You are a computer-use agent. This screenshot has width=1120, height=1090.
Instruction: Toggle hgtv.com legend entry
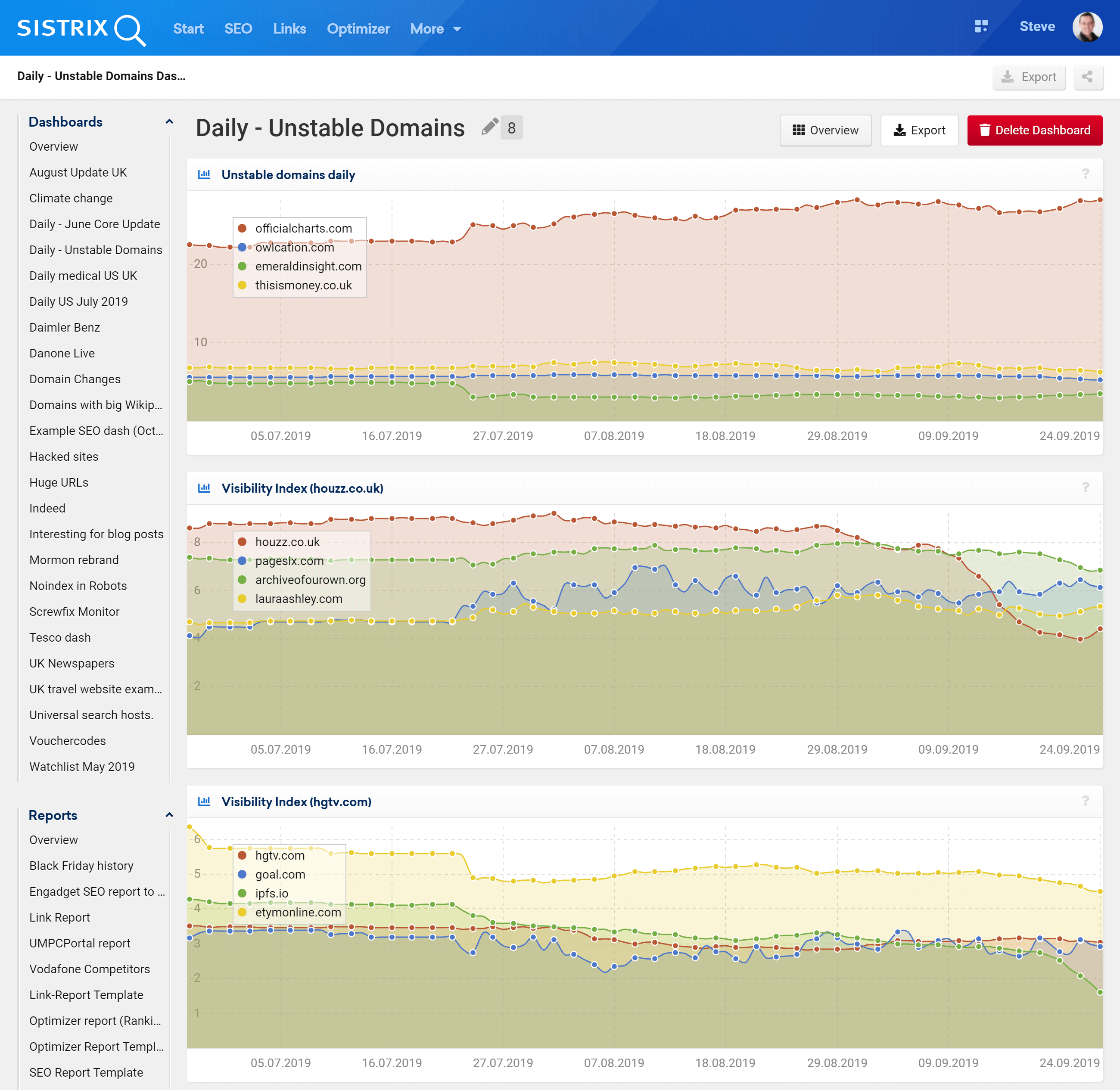271,855
